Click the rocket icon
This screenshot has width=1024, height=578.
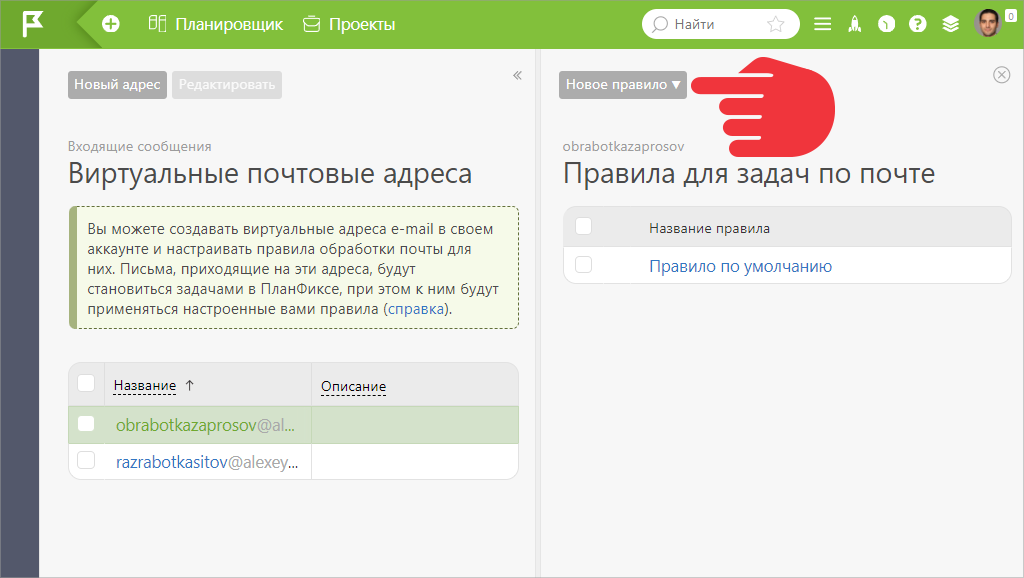pyautogui.click(x=854, y=24)
